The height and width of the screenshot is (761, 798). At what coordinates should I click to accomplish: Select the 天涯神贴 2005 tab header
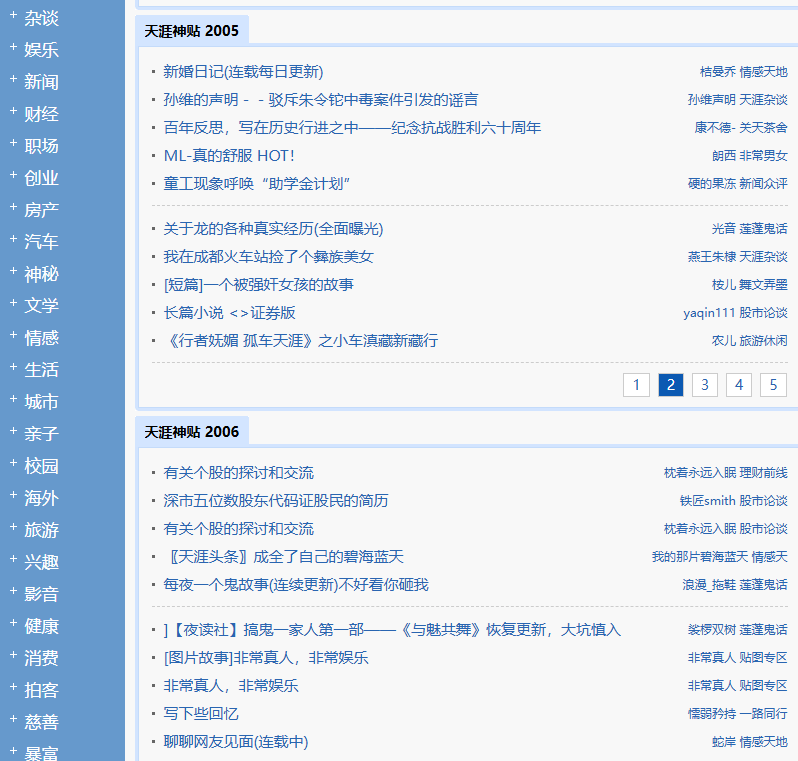(x=192, y=31)
